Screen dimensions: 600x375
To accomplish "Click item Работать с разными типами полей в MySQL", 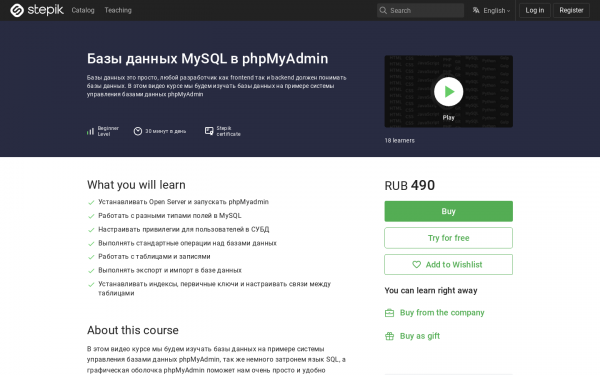I will coord(170,215).
